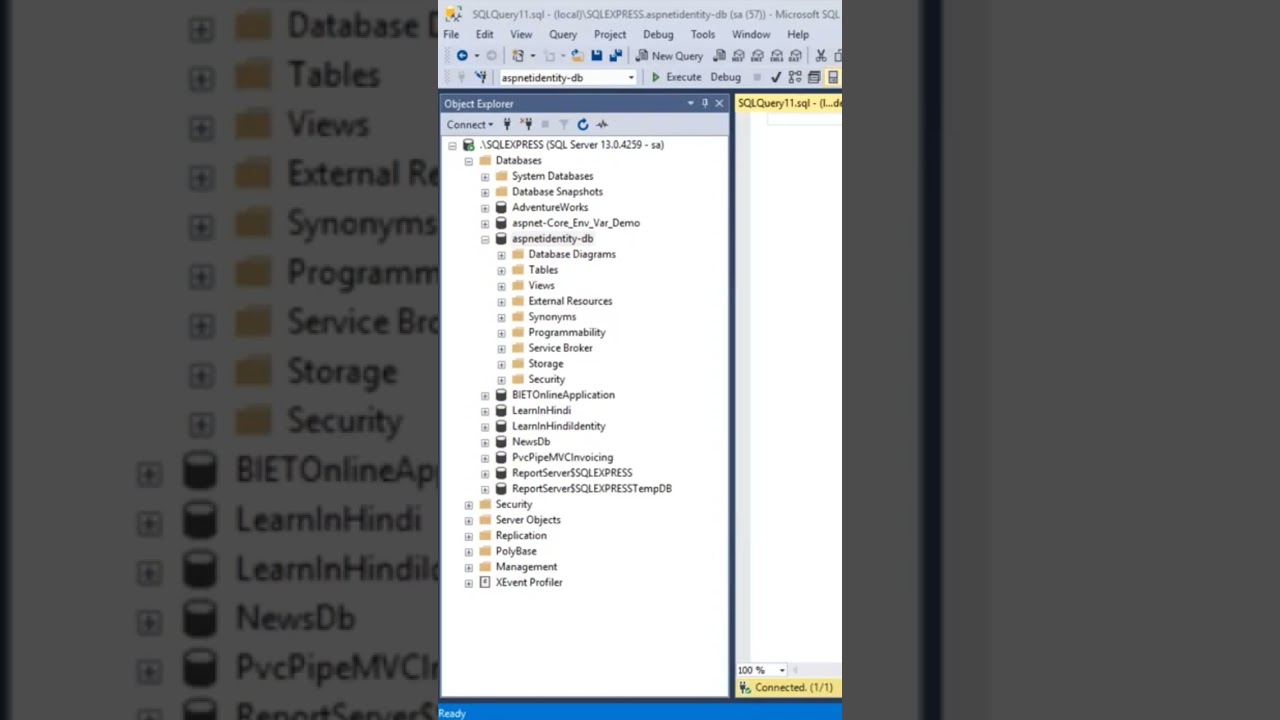The width and height of the screenshot is (1280, 720).
Task: Collapse the aspnetidentity-db database node
Action: point(485,239)
